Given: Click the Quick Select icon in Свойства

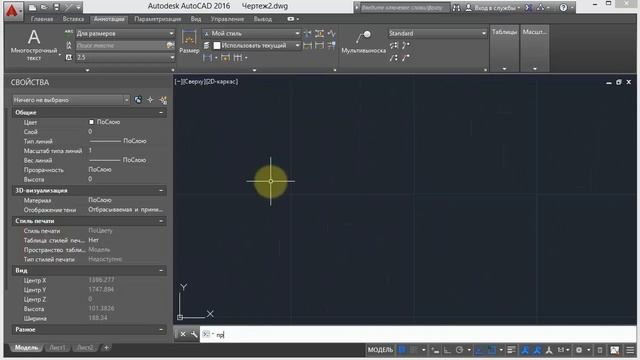Looking at the screenshot, I should click(138, 100).
